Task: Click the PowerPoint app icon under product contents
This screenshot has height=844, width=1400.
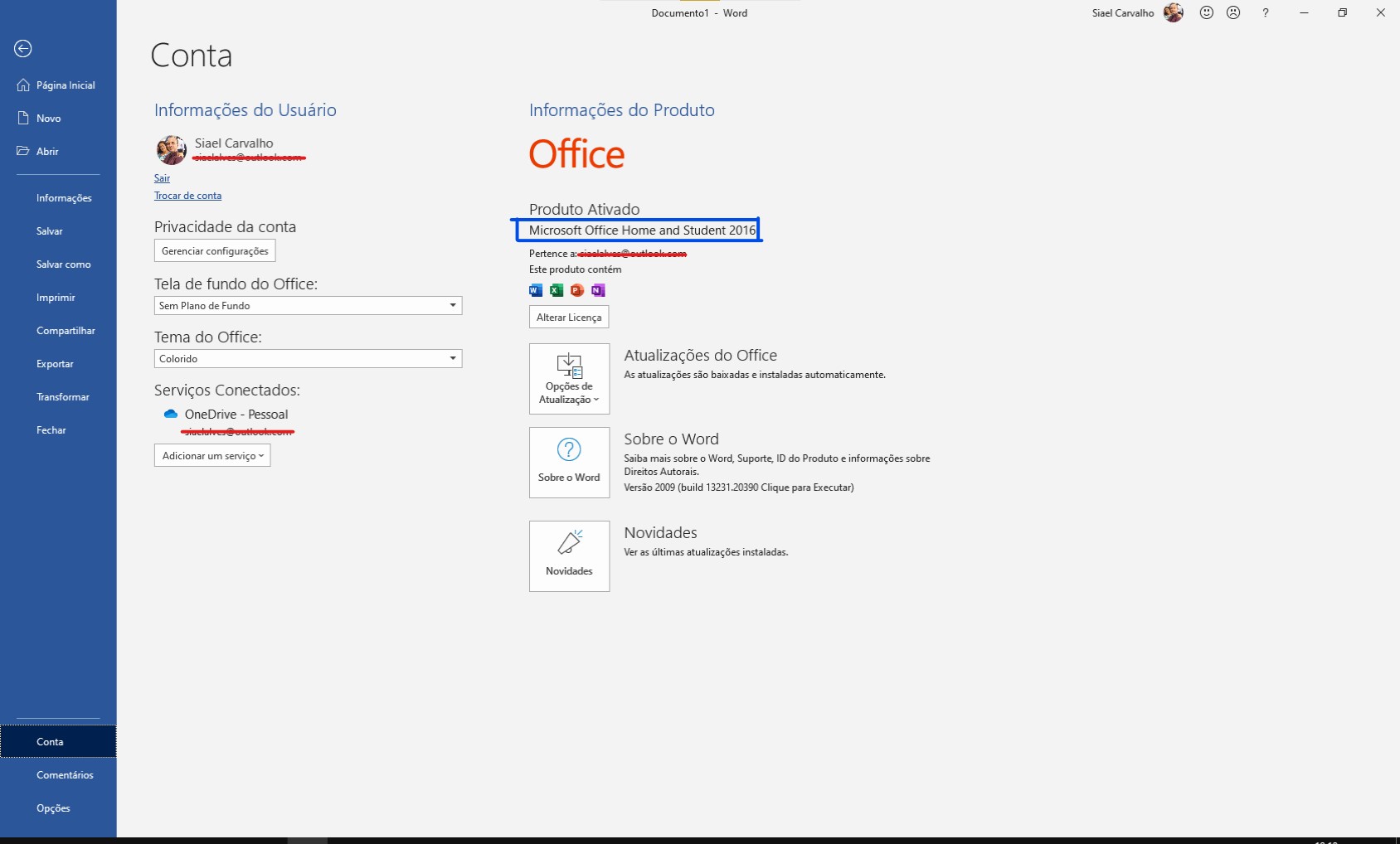Action: (x=577, y=290)
